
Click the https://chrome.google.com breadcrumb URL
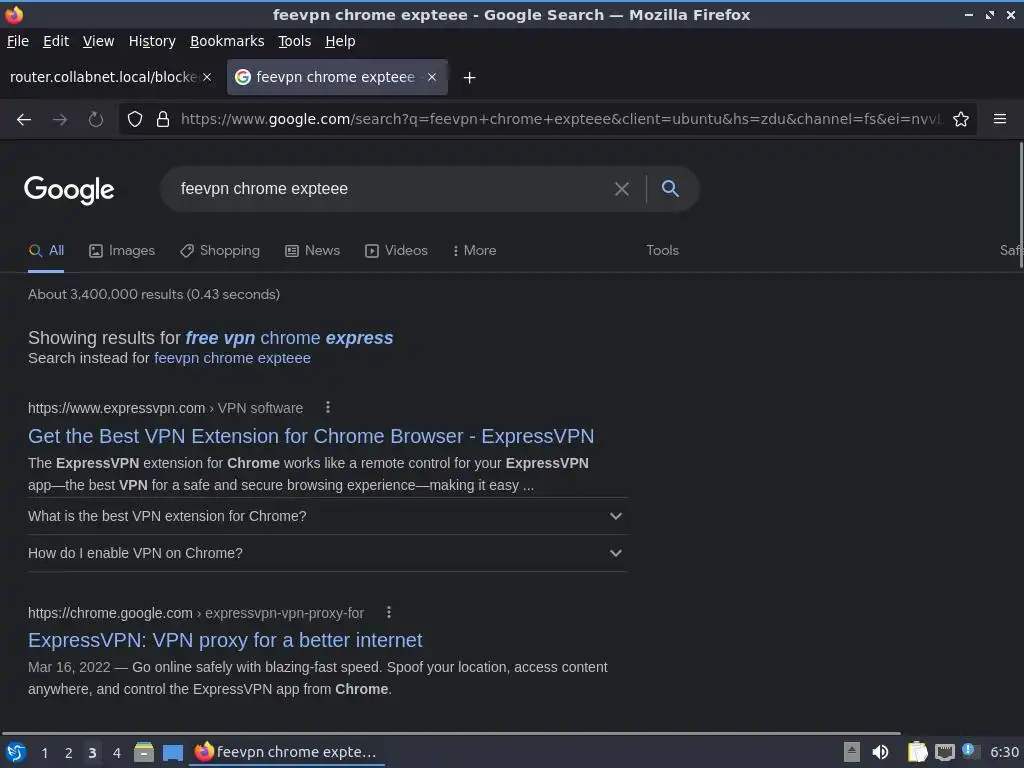(x=110, y=613)
